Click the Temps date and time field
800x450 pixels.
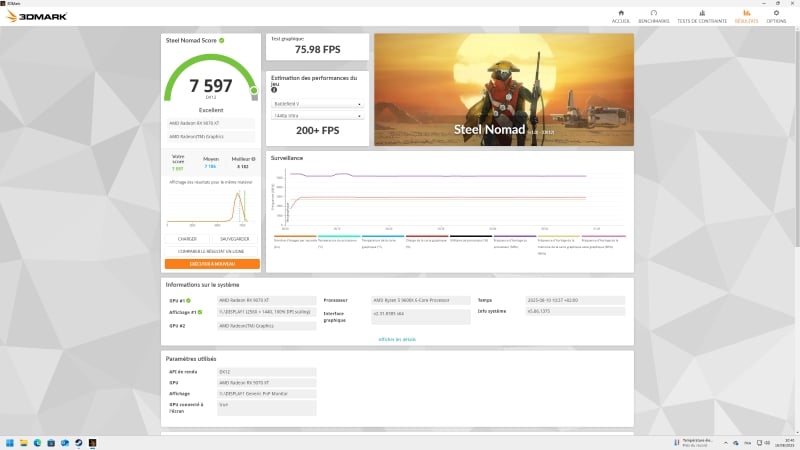[x=575, y=301]
